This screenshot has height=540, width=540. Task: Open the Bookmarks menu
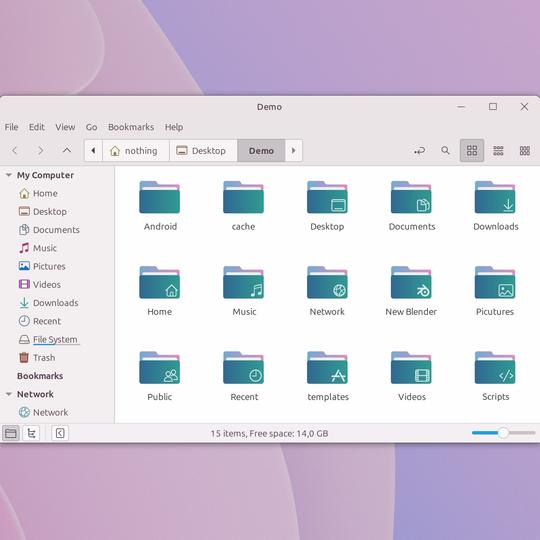pos(131,127)
